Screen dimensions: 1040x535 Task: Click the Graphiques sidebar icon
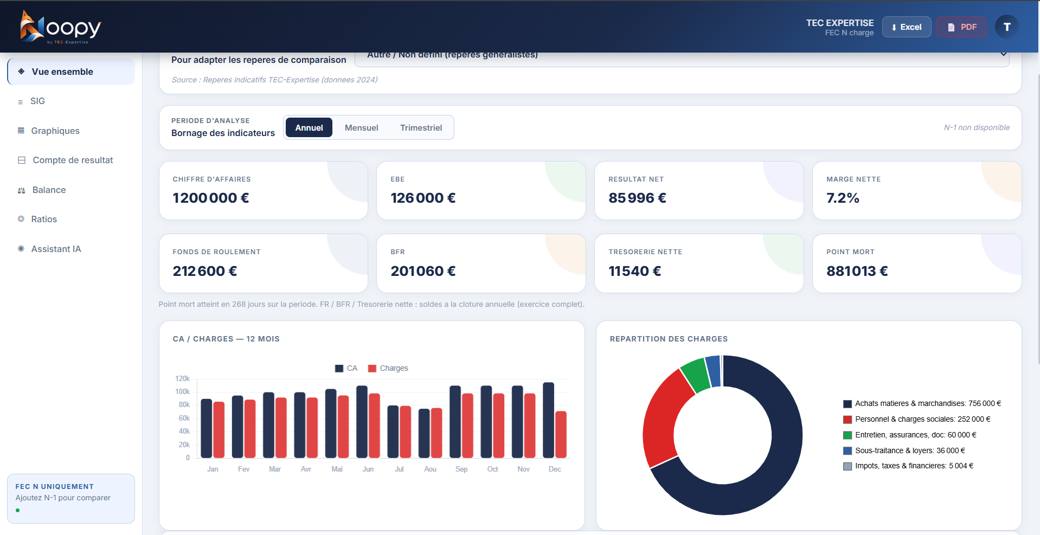(21, 131)
